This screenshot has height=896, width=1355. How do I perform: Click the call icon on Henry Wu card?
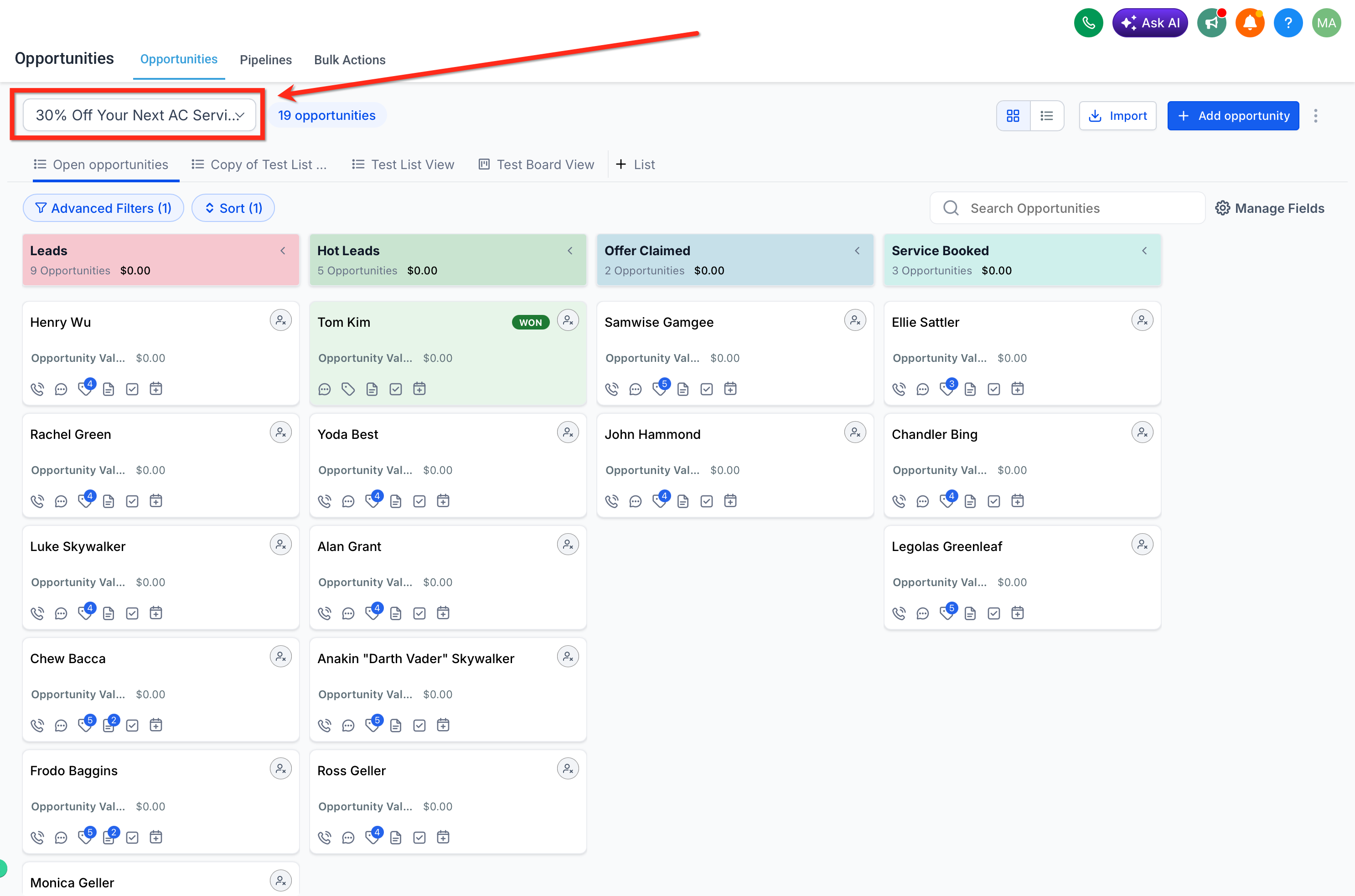37,389
